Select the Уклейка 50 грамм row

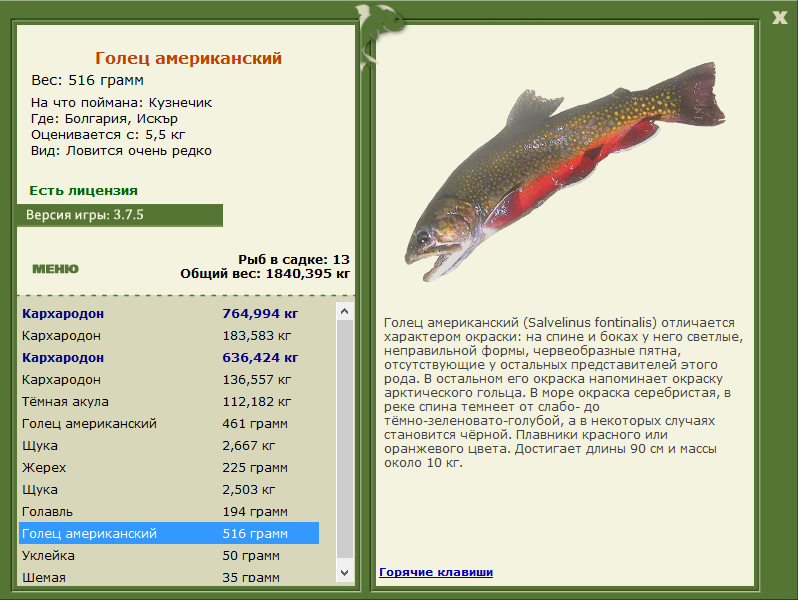pos(169,555)
